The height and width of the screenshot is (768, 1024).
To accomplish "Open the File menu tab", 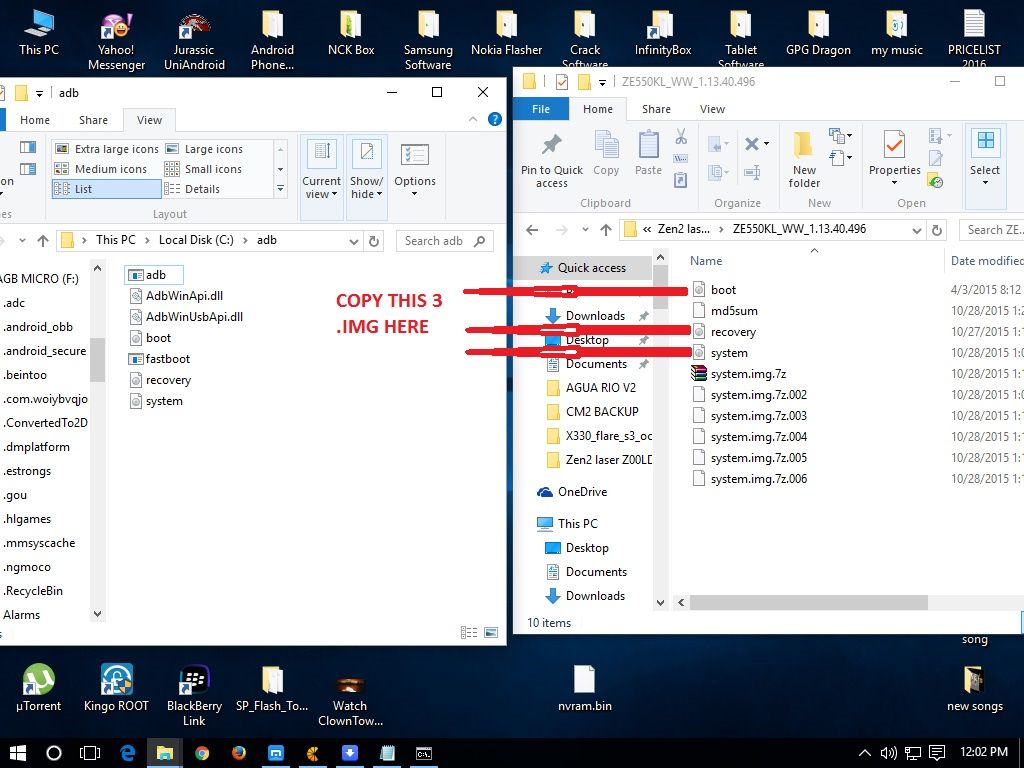I will click(x=541, y=109).
